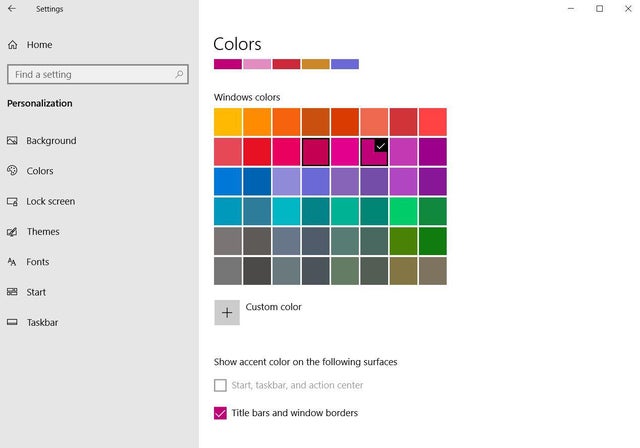Click the Colors page title

237,44
